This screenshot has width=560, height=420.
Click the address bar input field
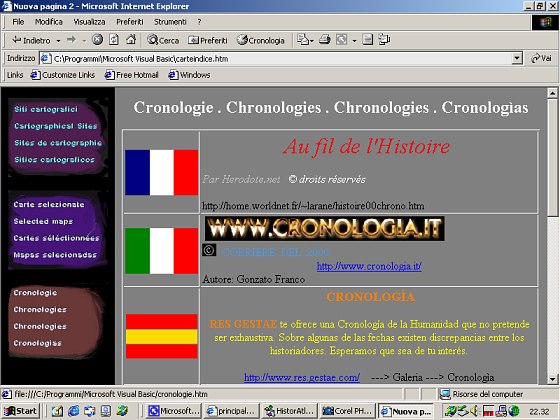click(x=281, y=58)
